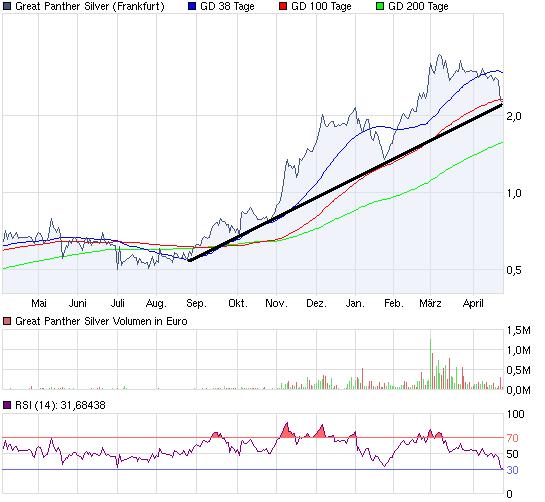
Task: Click the 'Sep.' month axis label
Action: pos(196,303)
